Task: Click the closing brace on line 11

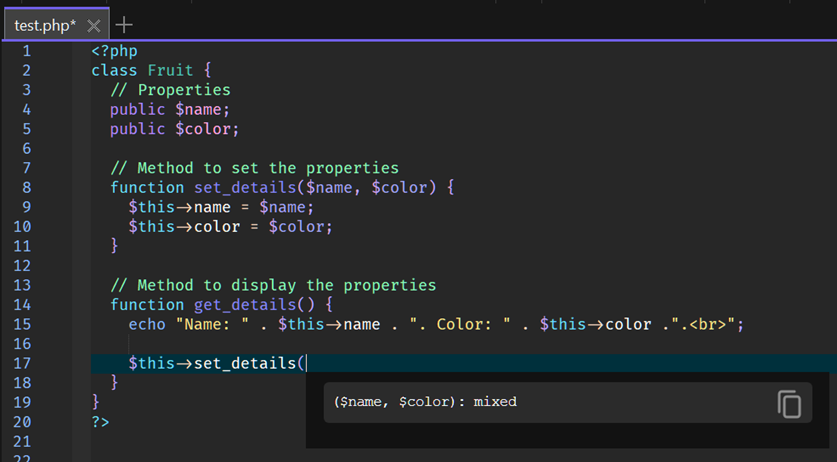Action: (x=114, y=246)
